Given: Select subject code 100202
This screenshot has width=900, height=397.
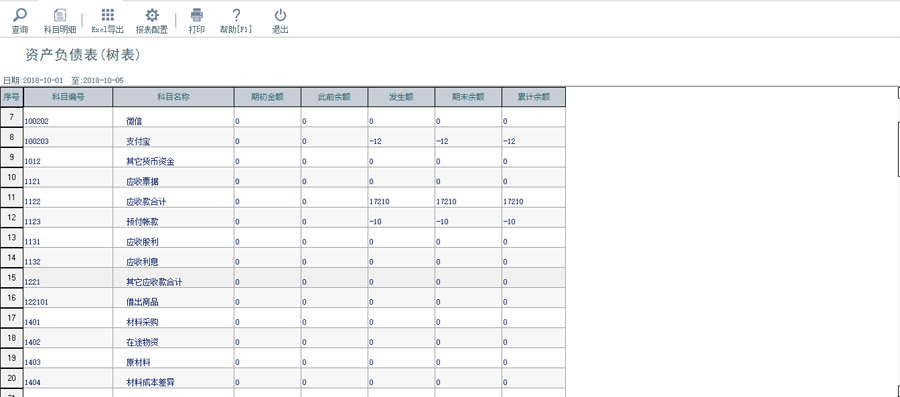Looking at the screenshot, I should coord(37,122).
